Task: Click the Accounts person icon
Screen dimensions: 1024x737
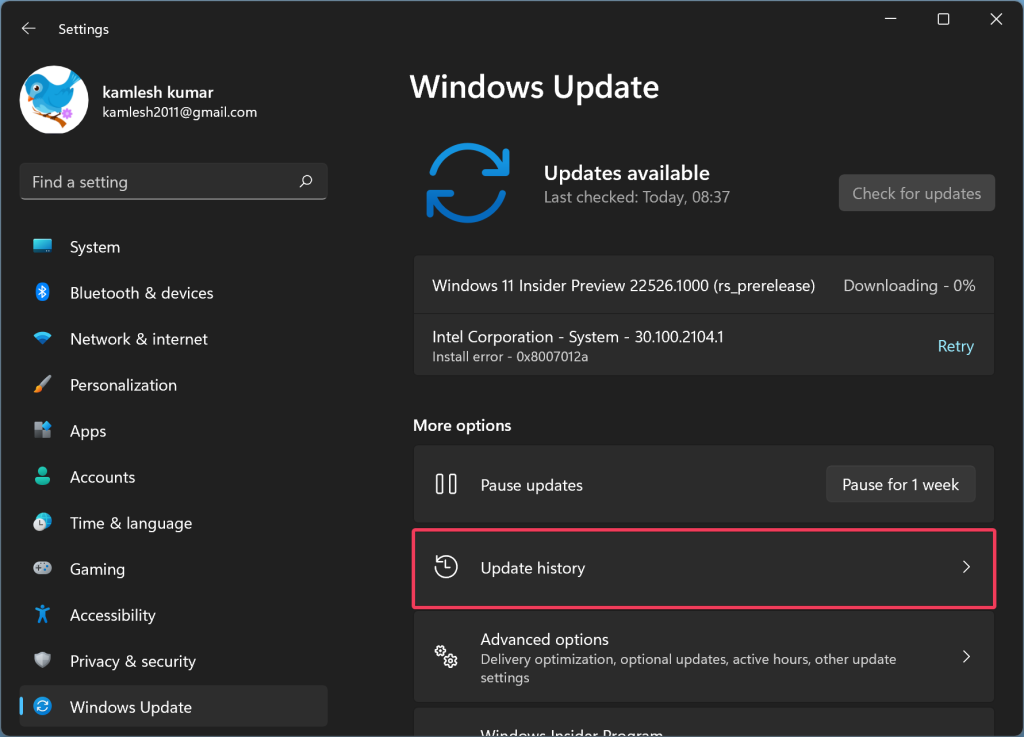Action: tap(42, 477)
